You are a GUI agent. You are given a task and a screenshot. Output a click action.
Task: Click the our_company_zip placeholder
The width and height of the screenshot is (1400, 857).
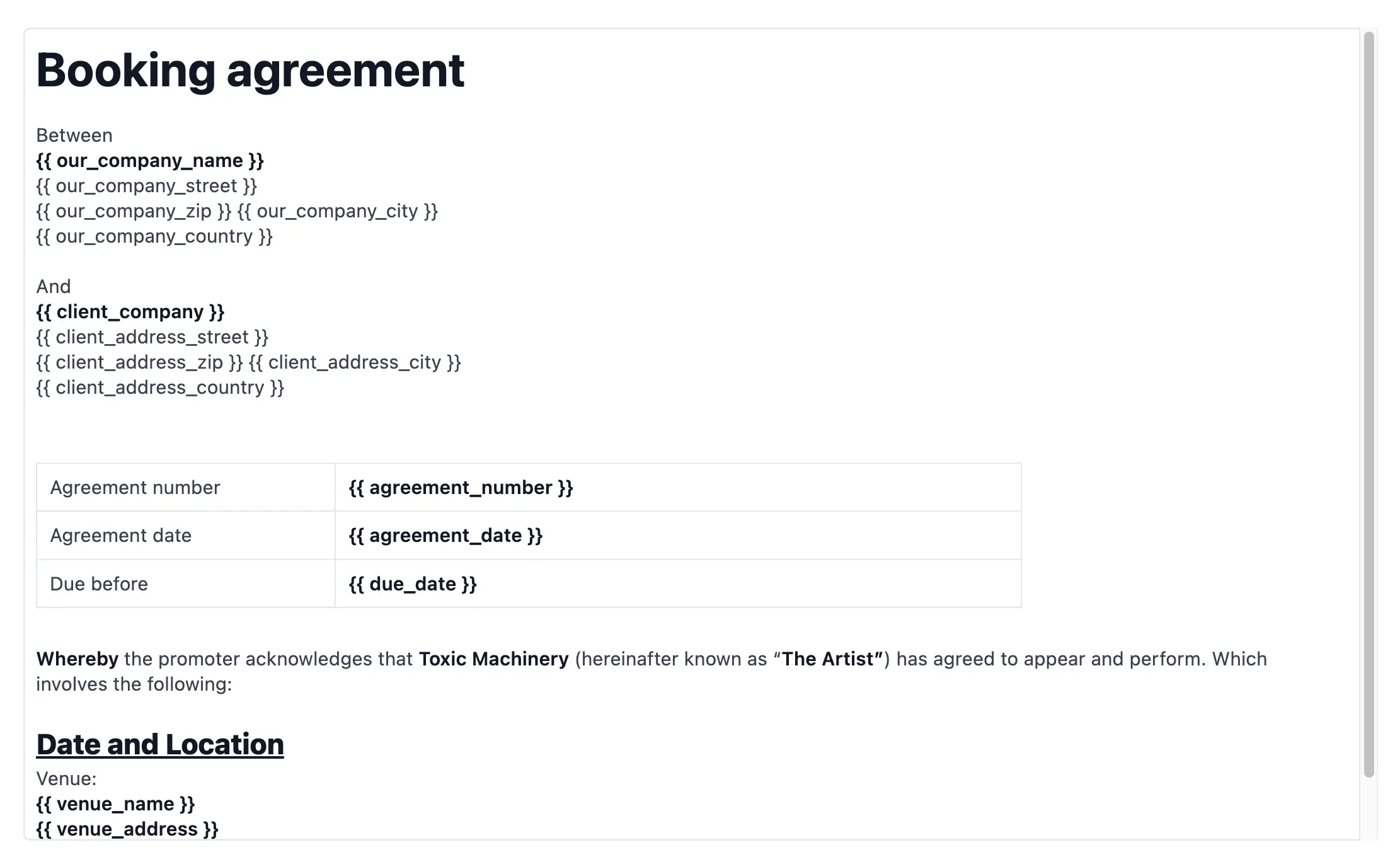(134, 211)
